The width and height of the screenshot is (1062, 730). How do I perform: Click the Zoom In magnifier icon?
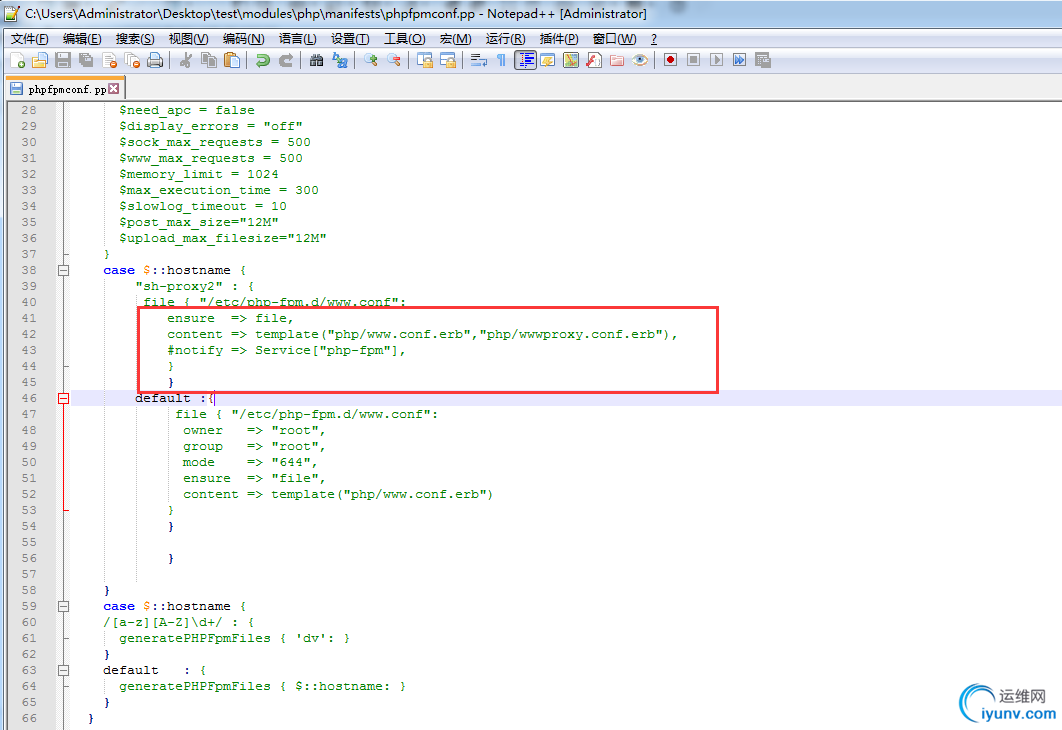371,60
